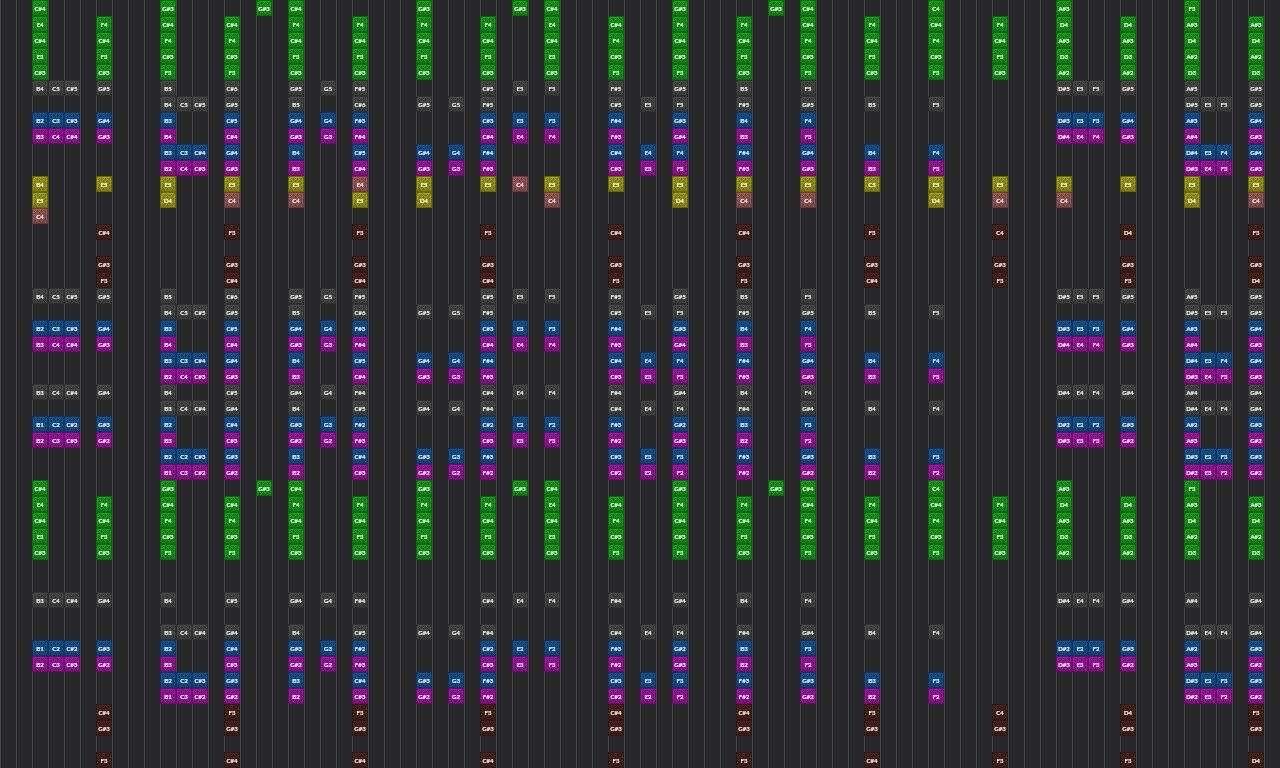This screenshot has height=768, width=1280.
Task: Select the topmost blue B2 in the leftmost column
Action: click(40, 120)
